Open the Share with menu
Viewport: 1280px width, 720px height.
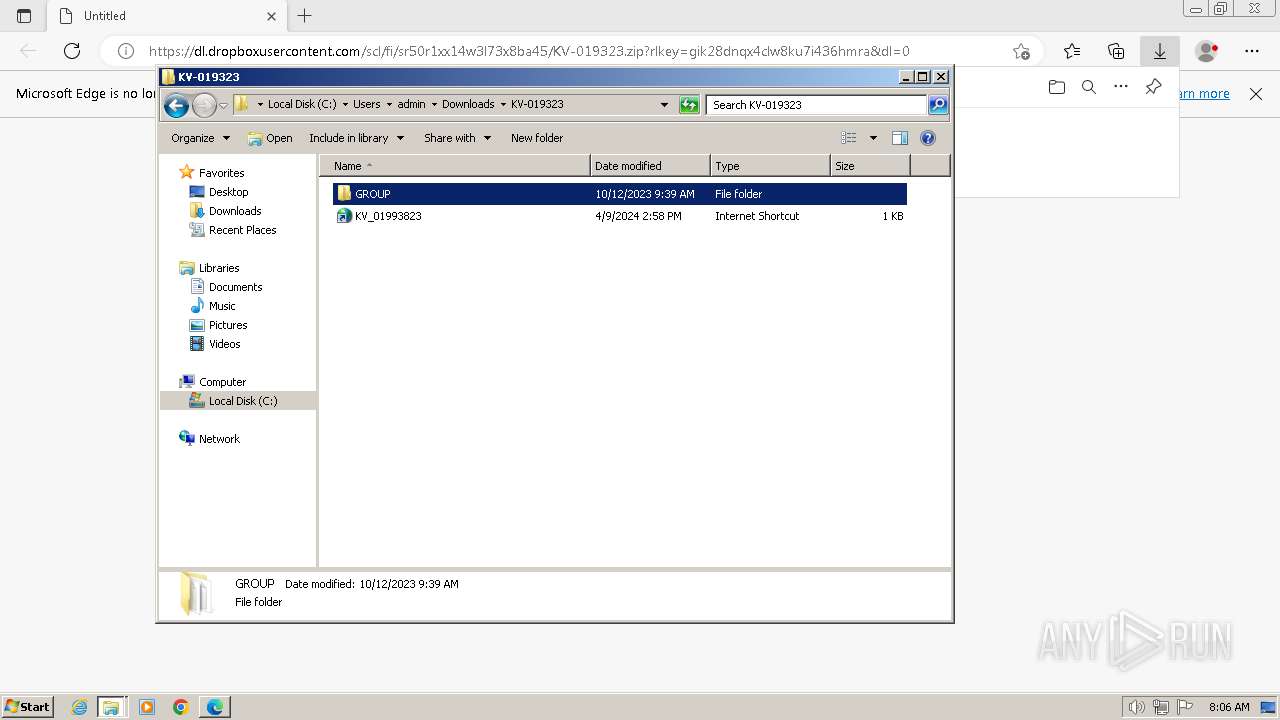click(x=457, y=138)
